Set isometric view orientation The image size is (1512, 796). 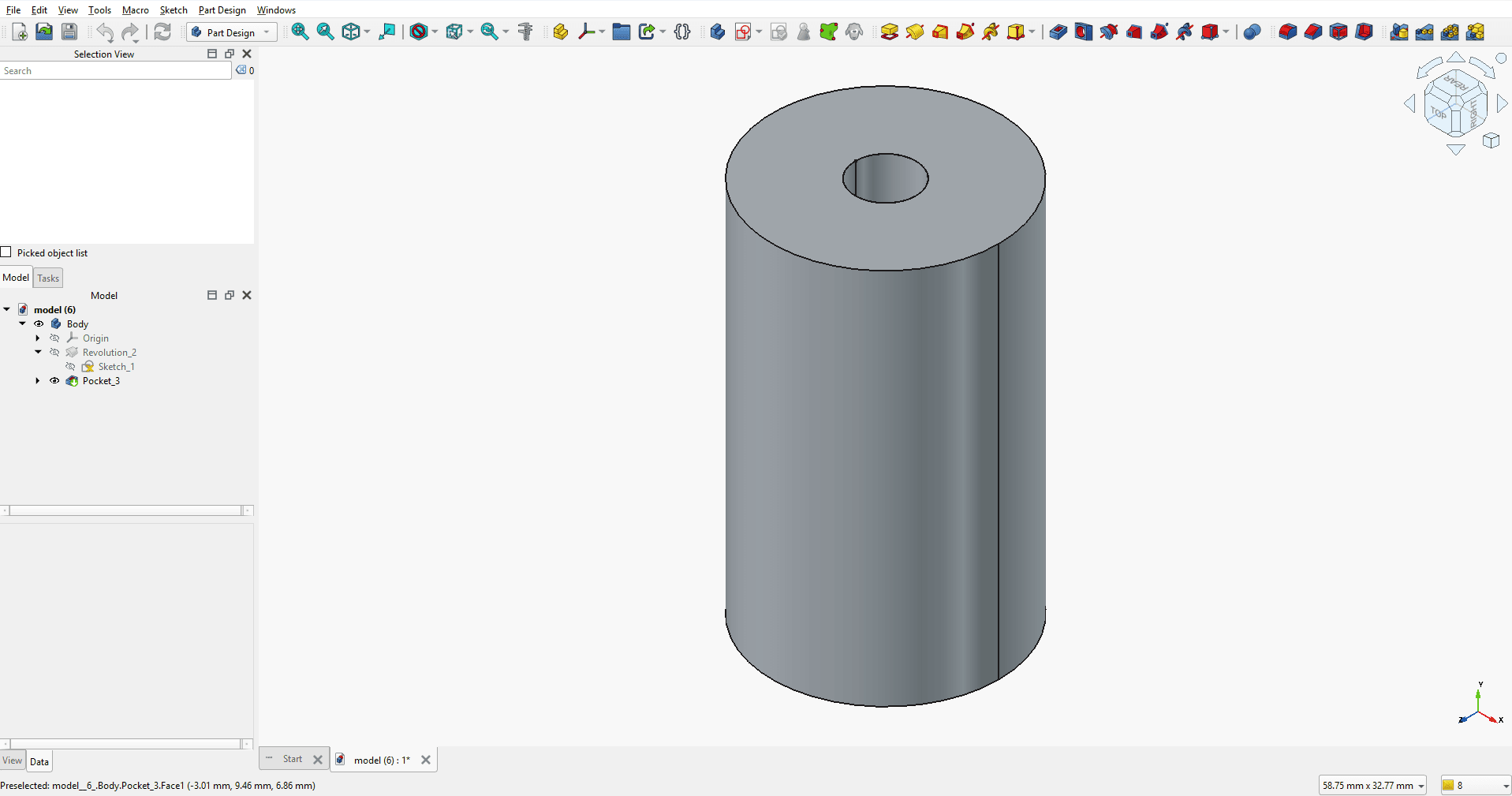click(351, 32)
